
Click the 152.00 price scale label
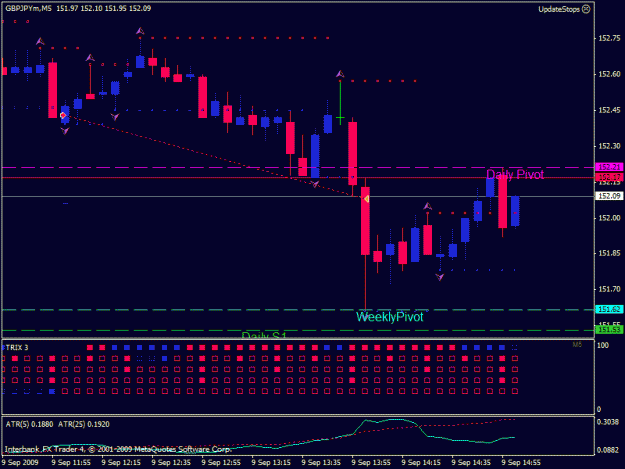point(609,218)
